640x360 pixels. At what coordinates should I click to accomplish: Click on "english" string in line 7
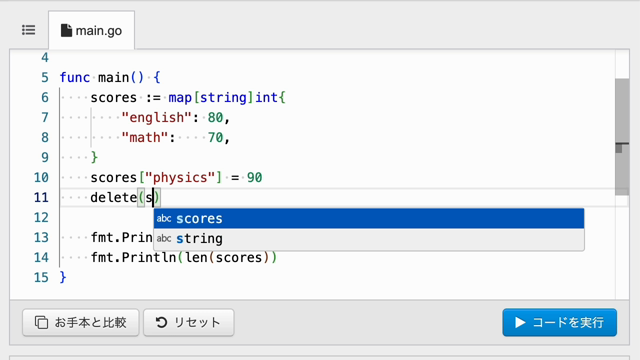156,118
